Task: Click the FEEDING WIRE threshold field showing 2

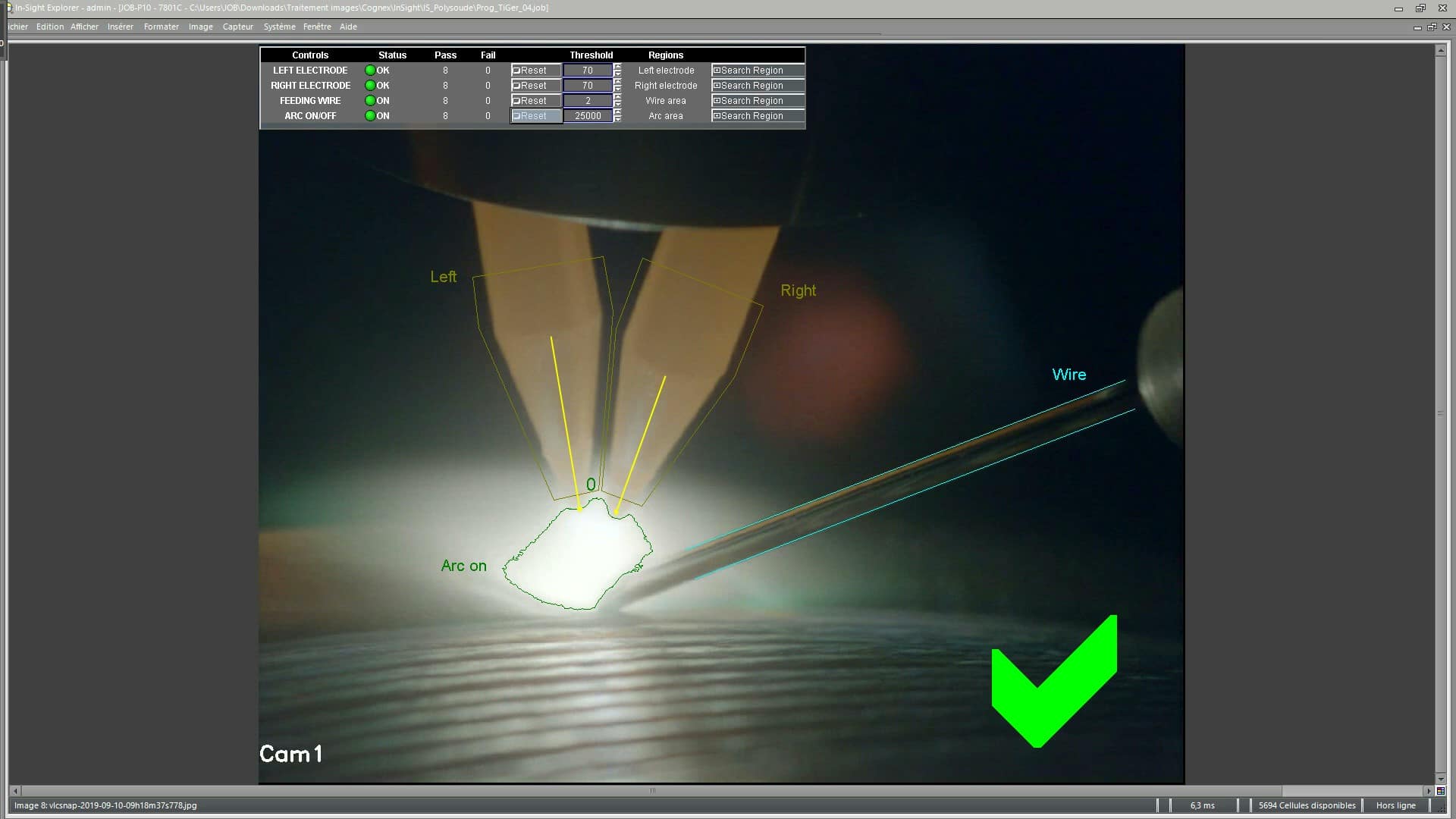Action: click(x=588, y=101)
